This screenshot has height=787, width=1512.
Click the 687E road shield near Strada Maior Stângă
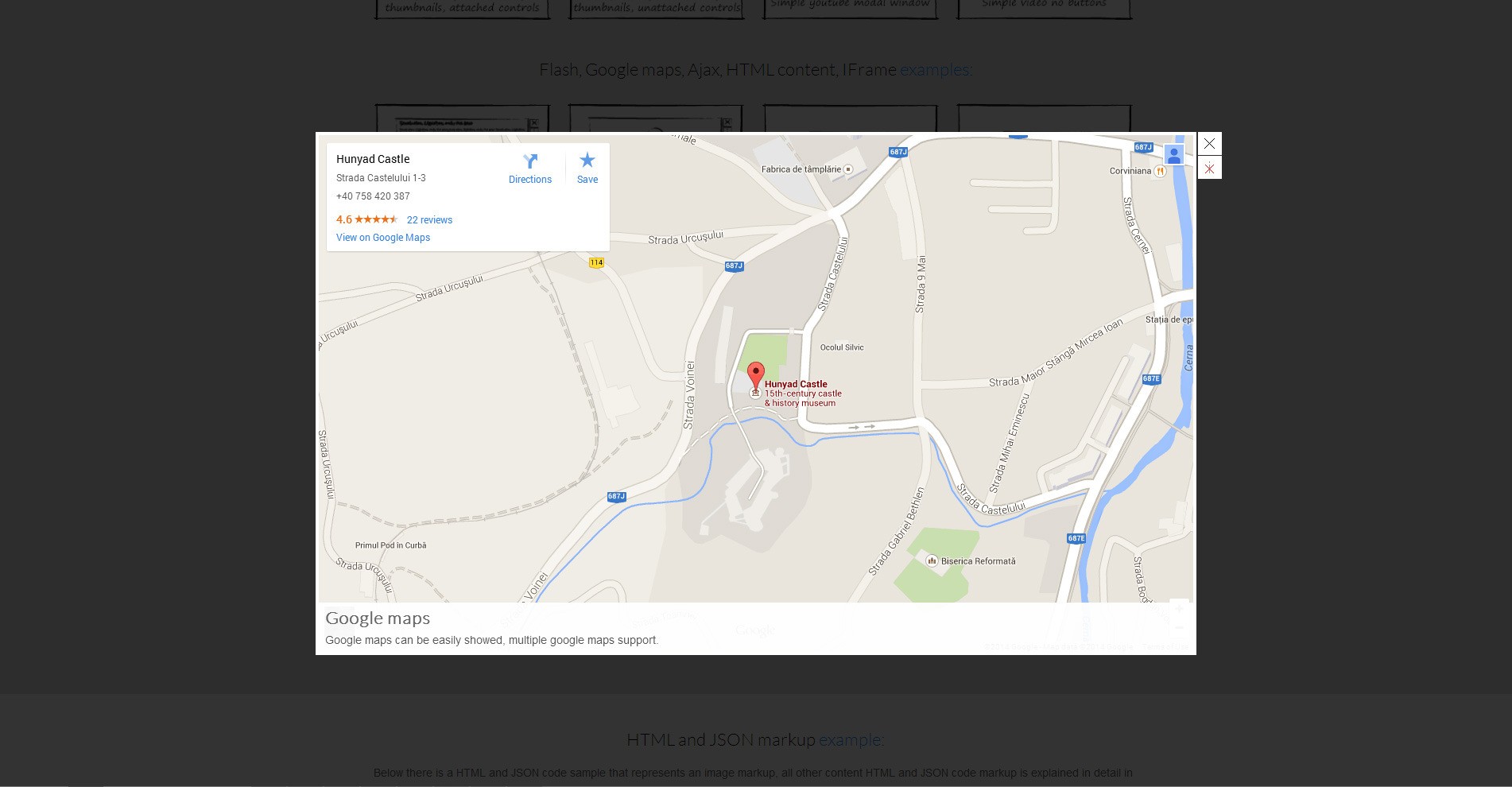(x=1151, y=378)
